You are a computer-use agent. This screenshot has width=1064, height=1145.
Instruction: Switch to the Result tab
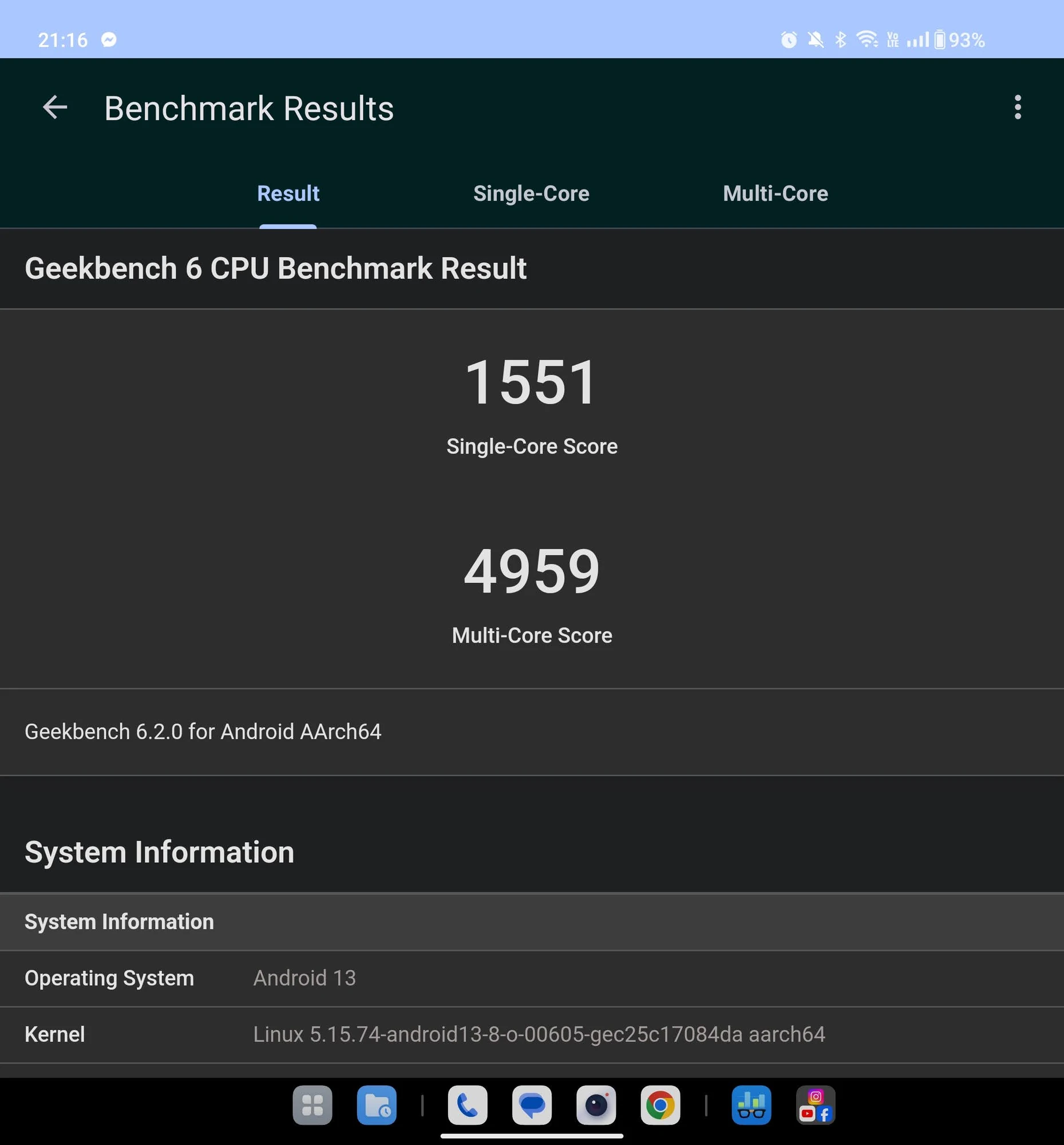click(x=288, y=194)
